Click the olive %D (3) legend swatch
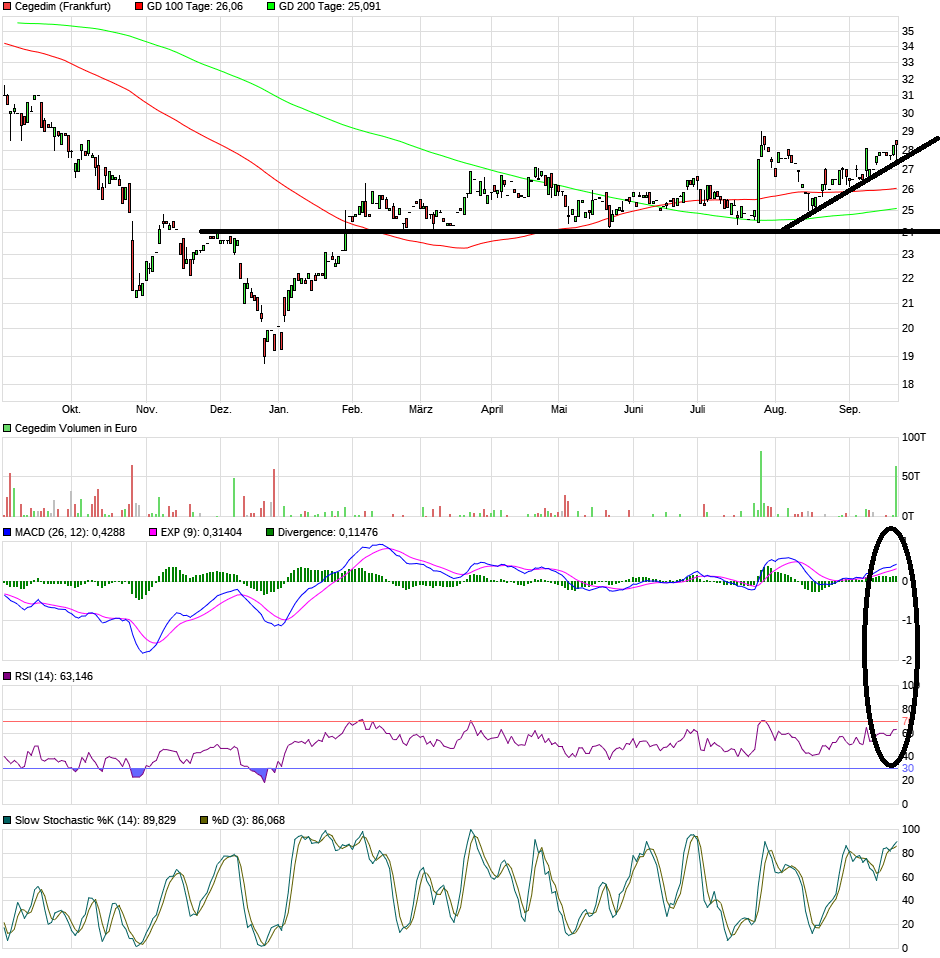 pyautogui.click(x=205, y=820)
